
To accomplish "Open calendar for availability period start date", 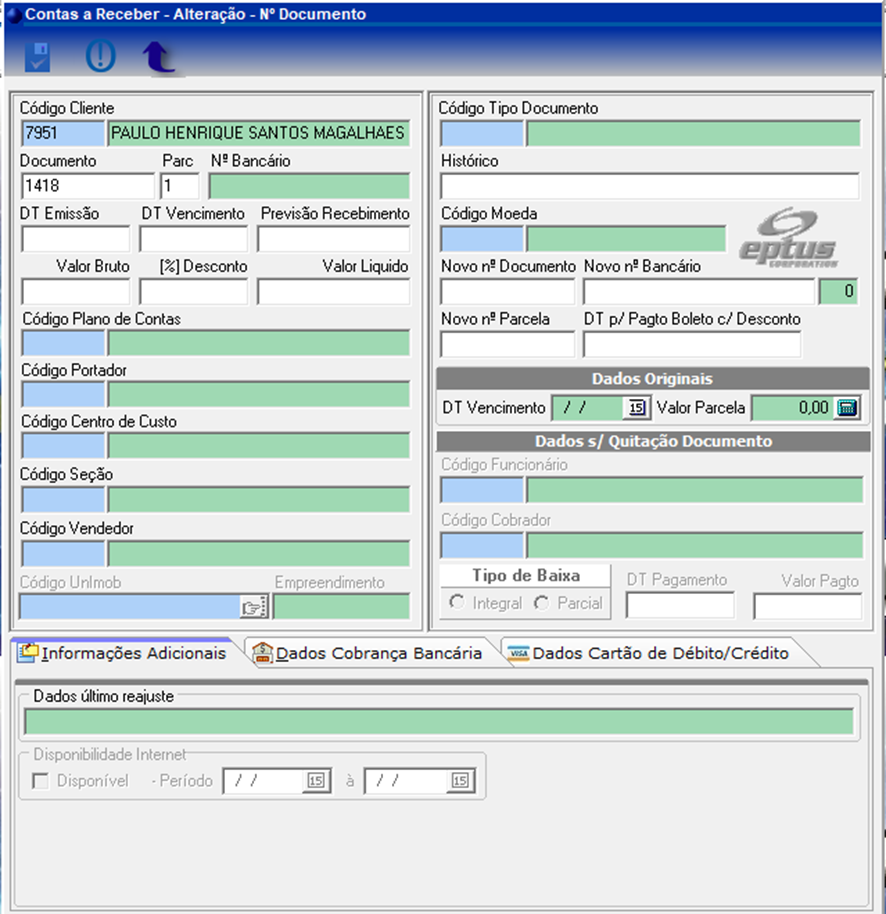I will 316,781.
